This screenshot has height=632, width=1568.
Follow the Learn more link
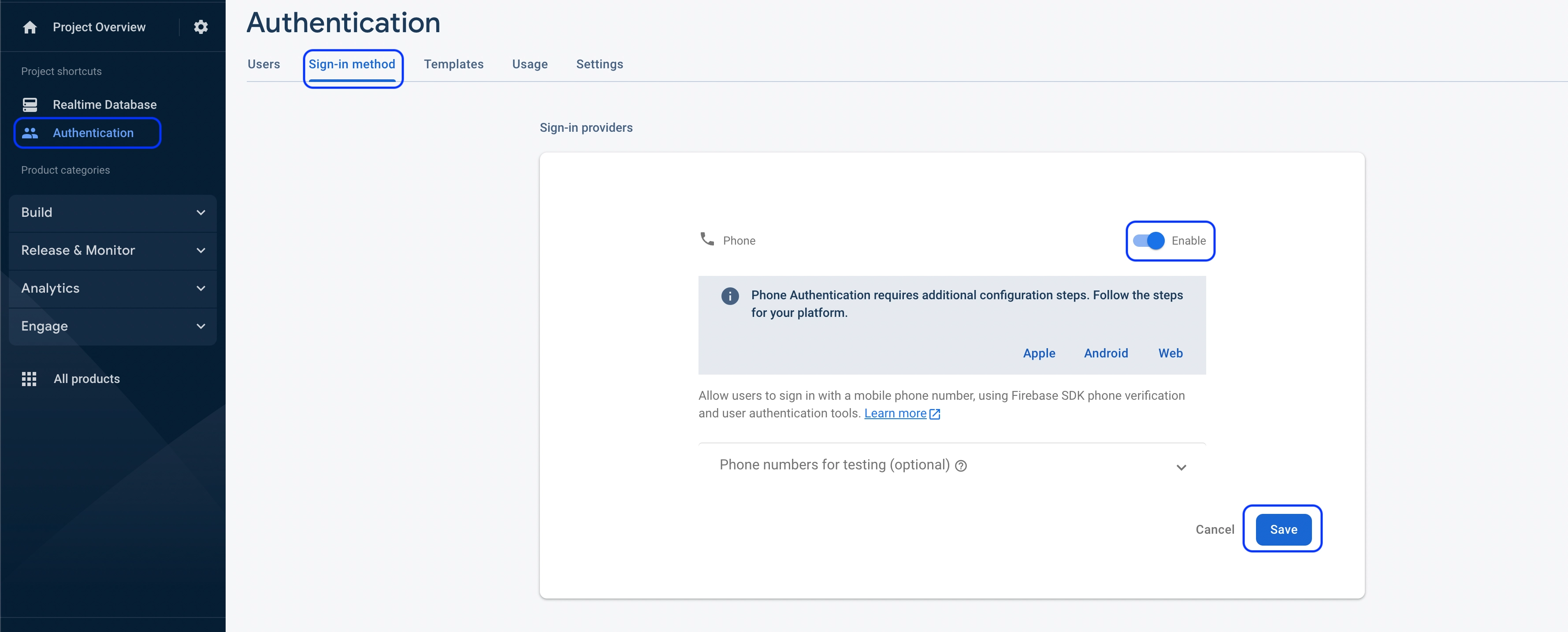click(895, 414)
